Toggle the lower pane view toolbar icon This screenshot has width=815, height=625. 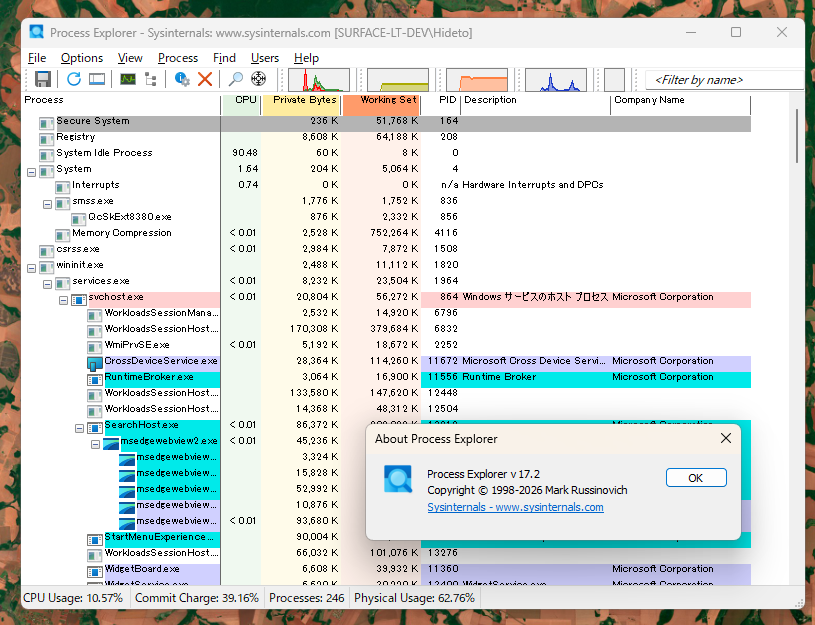97,79
